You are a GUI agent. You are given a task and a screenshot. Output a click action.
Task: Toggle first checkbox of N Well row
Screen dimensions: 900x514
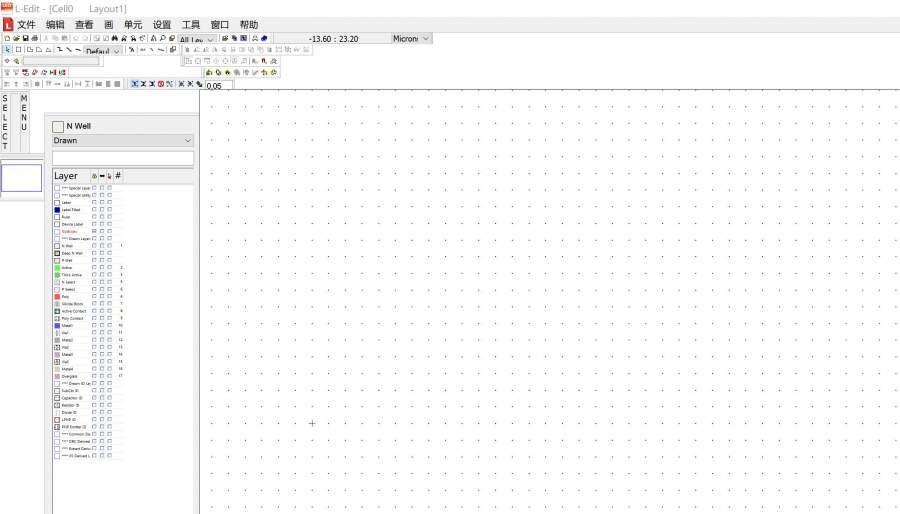(94, 246)
